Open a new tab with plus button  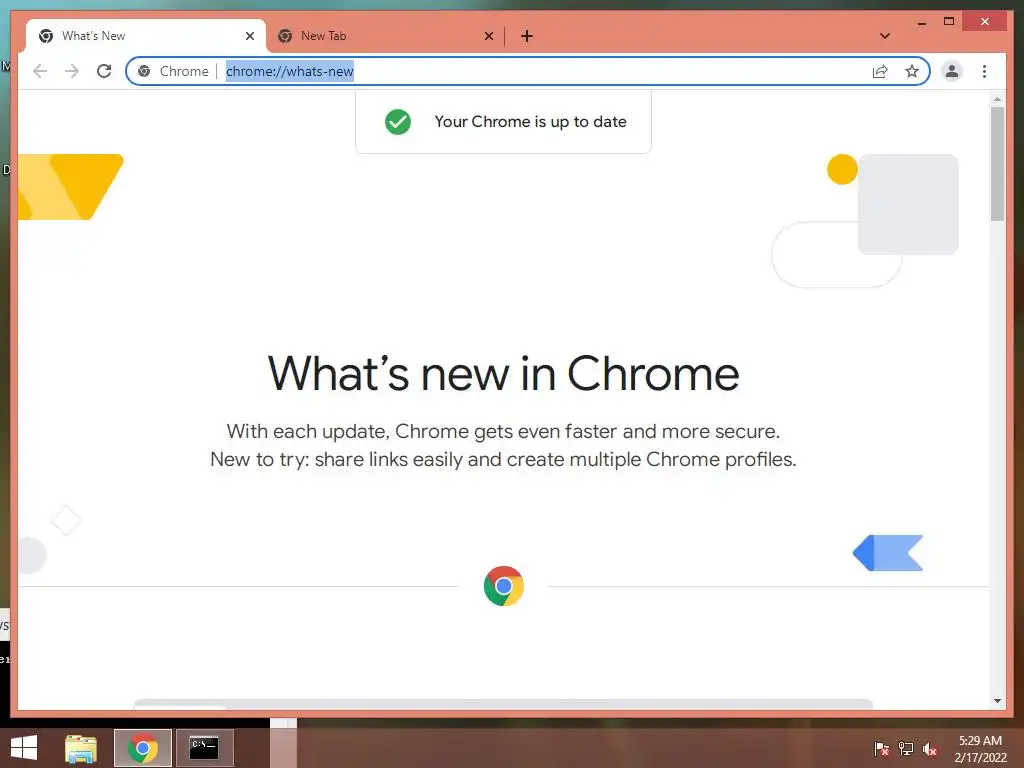coord(527,36)
